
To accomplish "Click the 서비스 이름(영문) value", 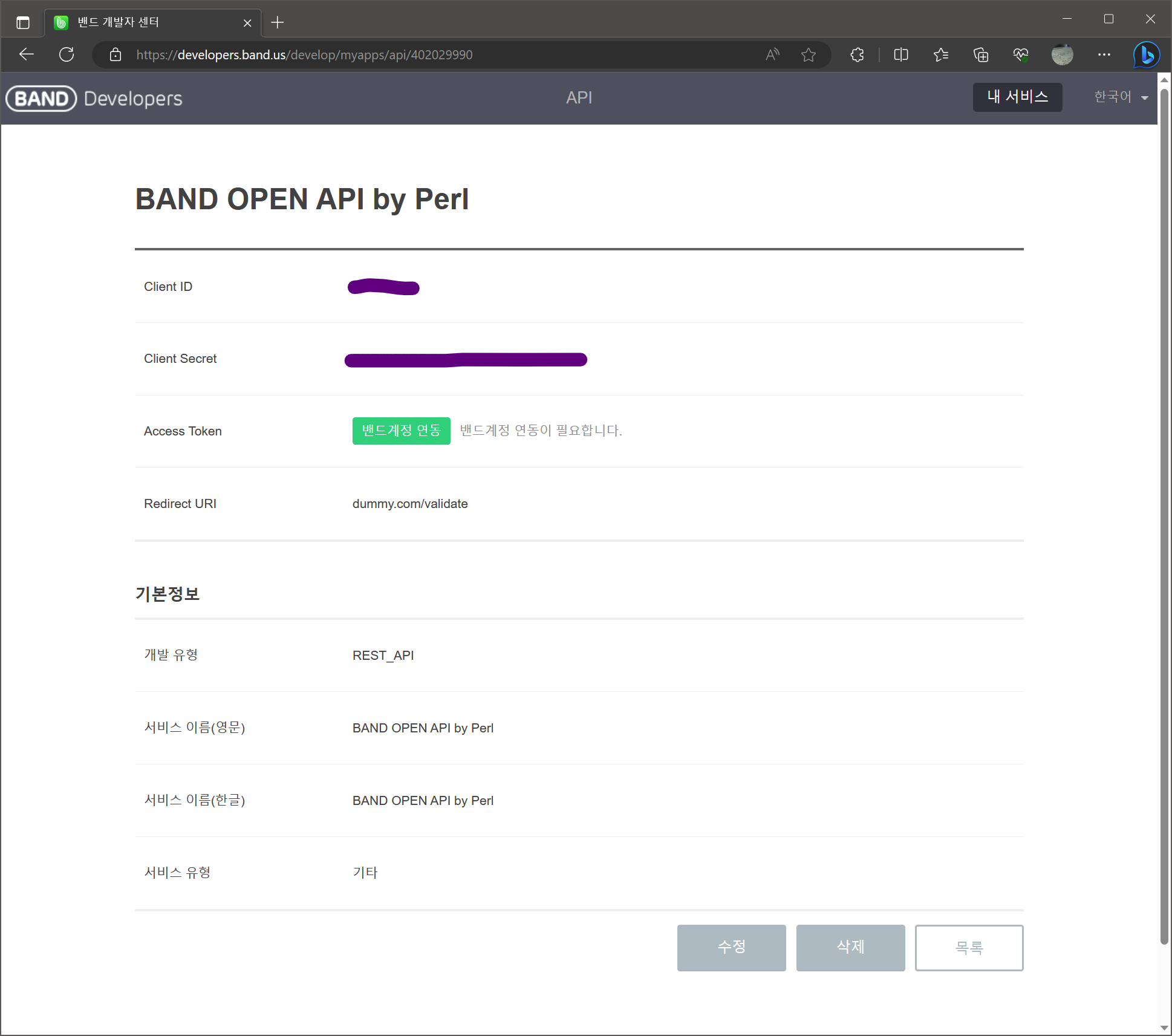I will [x=423, y=728].
